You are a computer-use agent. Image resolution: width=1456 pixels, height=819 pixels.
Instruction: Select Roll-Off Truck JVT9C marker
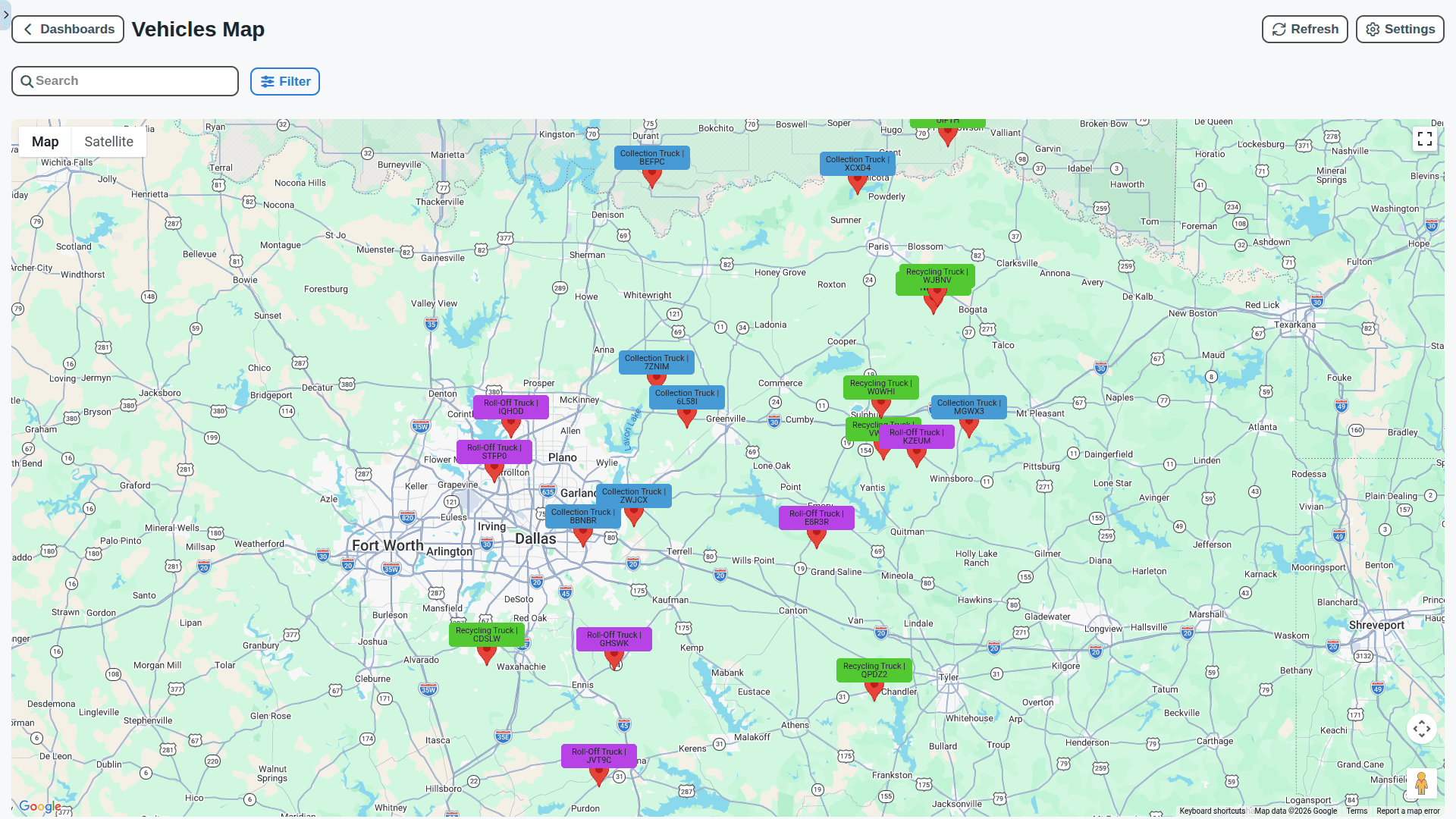pos(598,772)
